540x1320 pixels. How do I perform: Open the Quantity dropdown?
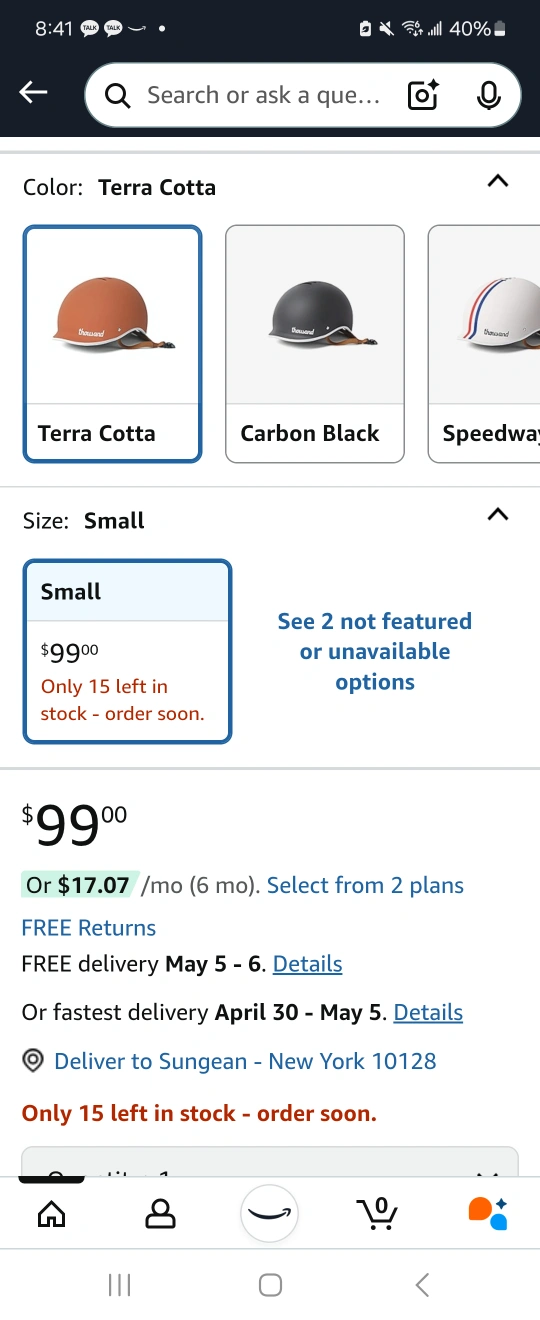click(270, 1162)
